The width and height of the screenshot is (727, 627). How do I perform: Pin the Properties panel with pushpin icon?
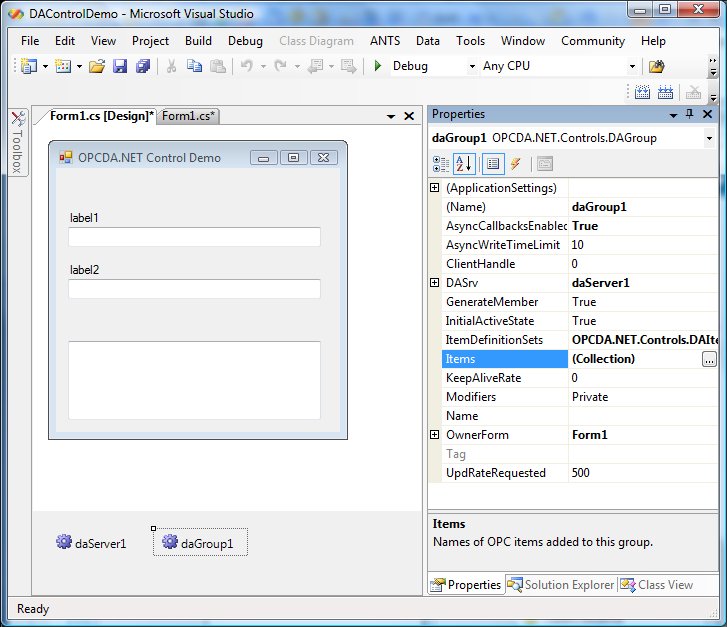coord(689,114)
